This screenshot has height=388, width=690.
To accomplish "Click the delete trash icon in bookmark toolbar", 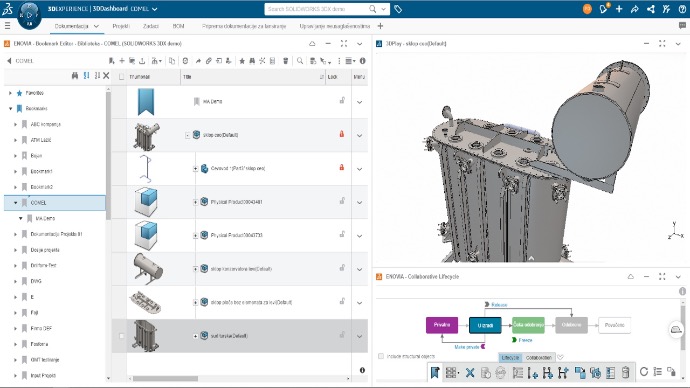I will pyautogui.click(x=285, y=61).
